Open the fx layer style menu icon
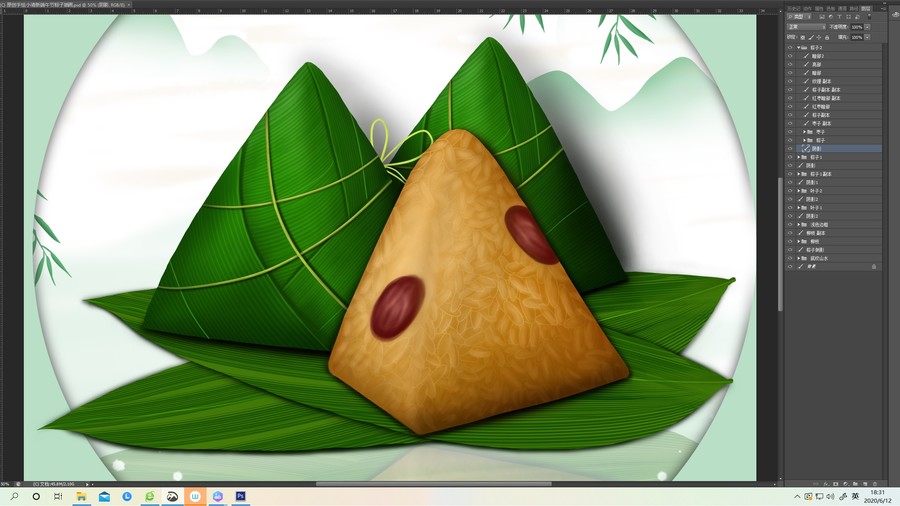The height and width of the screenshot is (506, 900). (826, 484)
